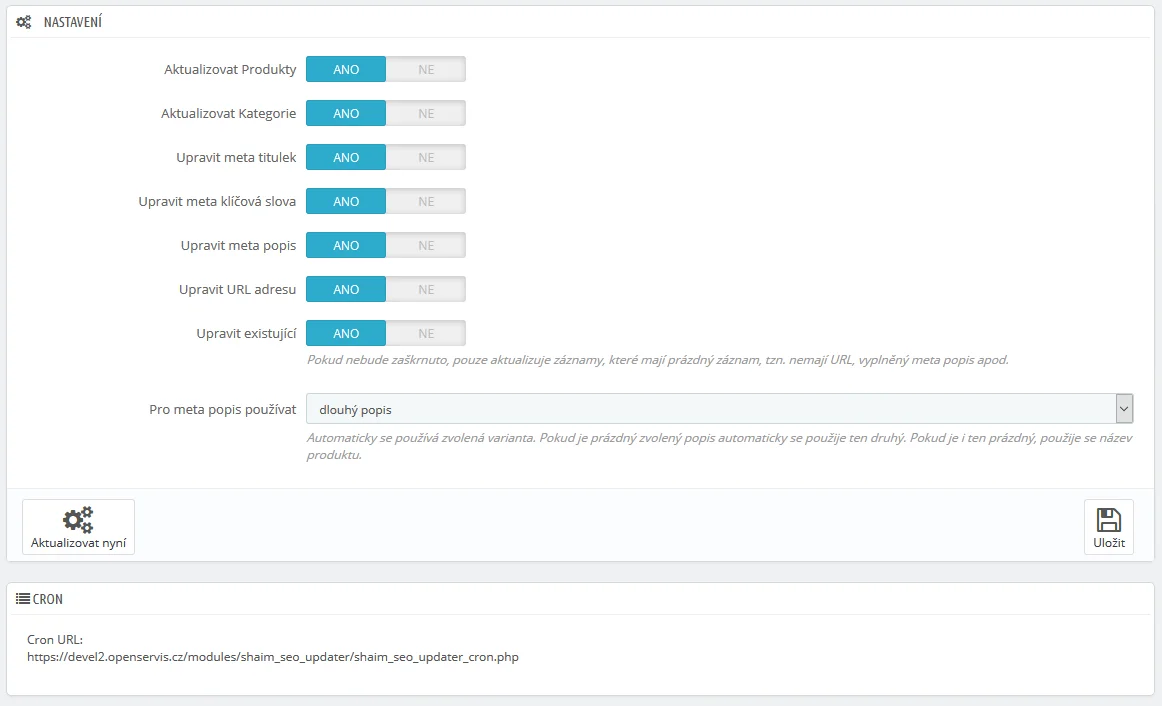Disable Upravit meta titulek with NE
Screen dimensions: 1162x706
426,157
